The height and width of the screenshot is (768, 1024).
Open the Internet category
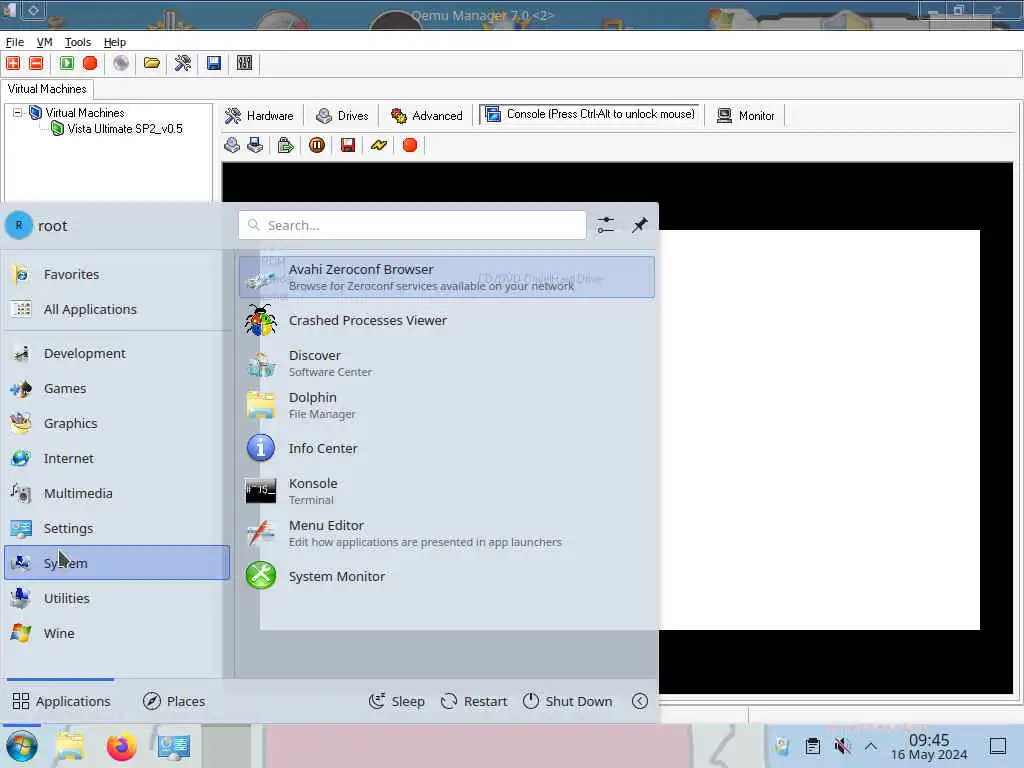click(117, 458)
